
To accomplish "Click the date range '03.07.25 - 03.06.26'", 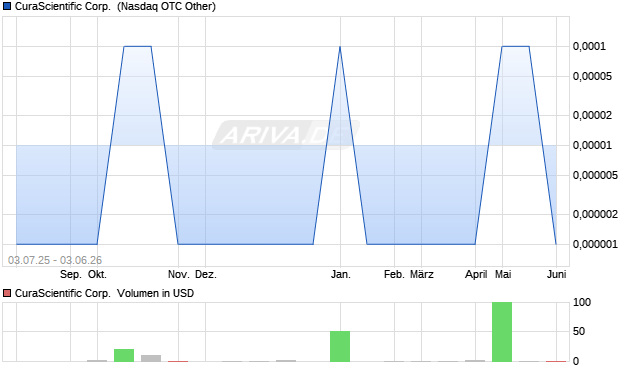I will tap(55, 260).
